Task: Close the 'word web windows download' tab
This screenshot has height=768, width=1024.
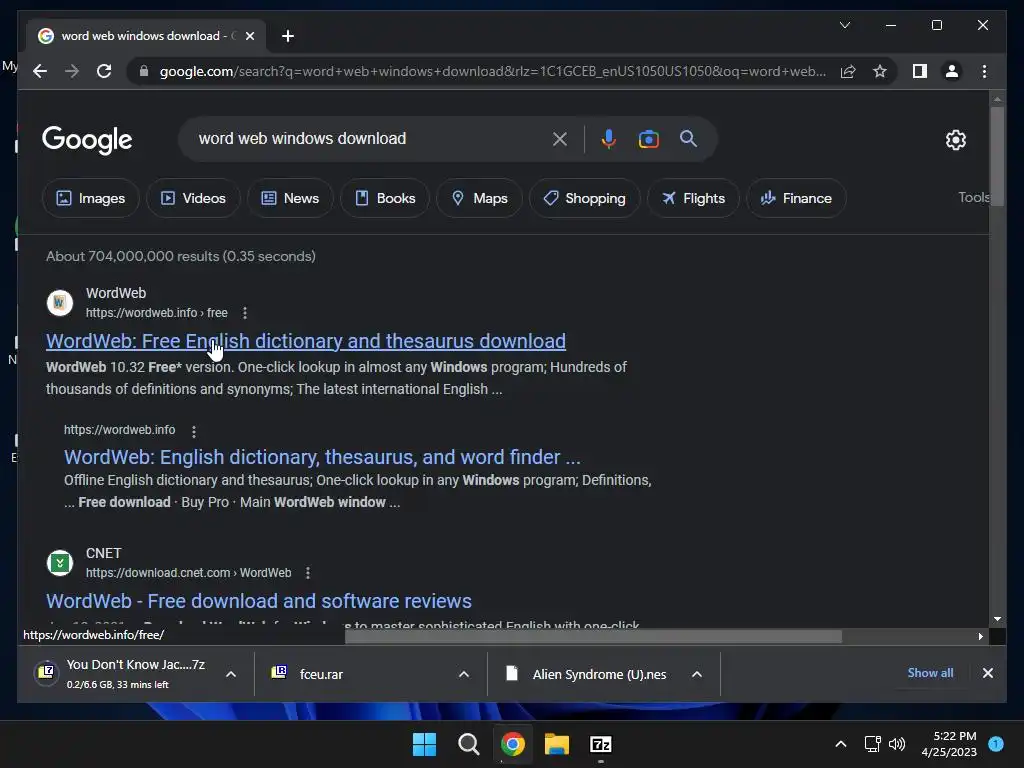Action: (x=249, y=36)
